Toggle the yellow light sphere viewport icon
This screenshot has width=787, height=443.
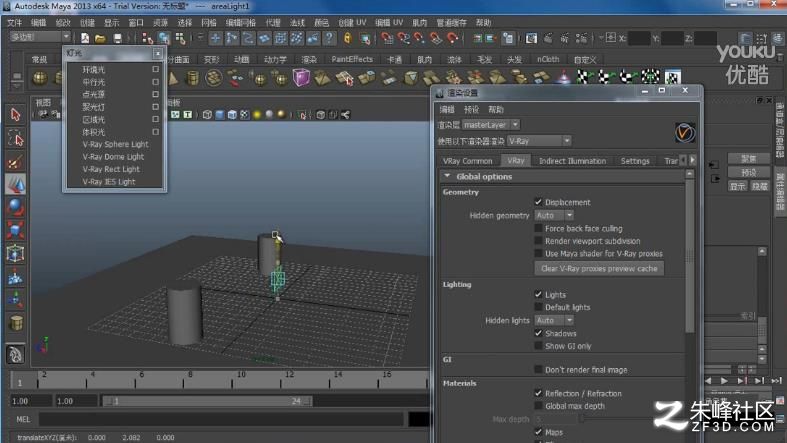point(257,115)
